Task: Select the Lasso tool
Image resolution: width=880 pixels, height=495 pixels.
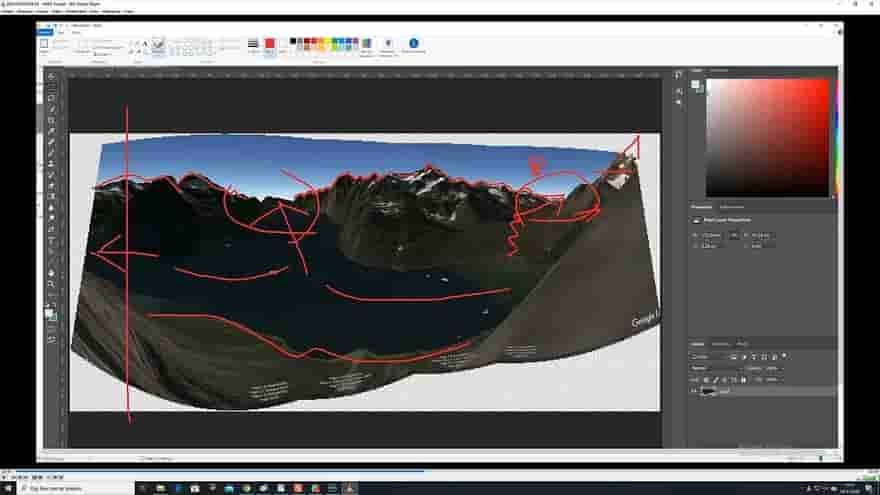Action: tap(51, 98)
